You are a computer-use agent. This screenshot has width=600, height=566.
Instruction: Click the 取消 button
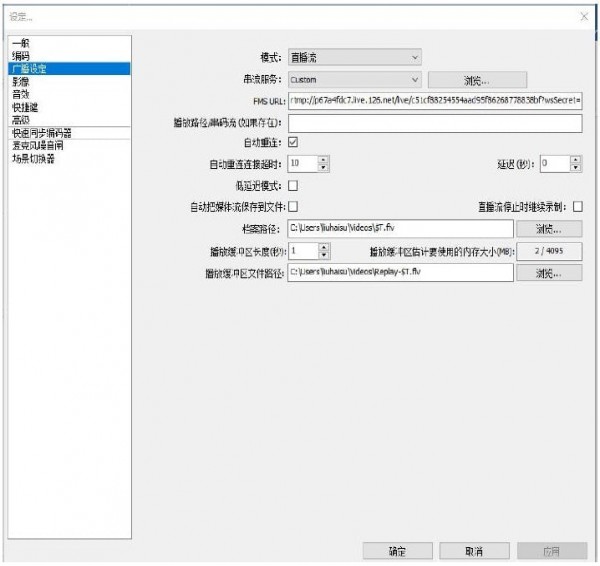[x=474, y=551]
